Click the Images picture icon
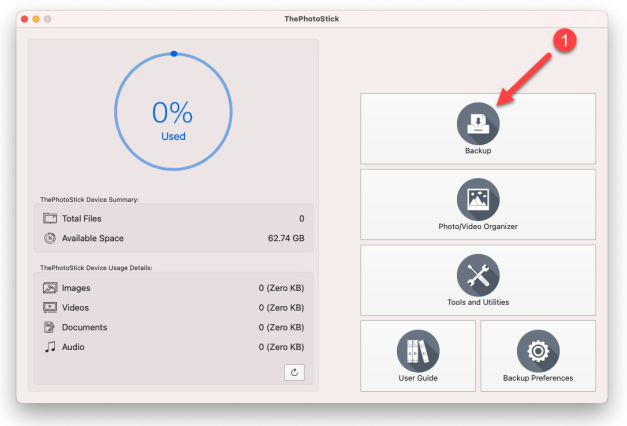The width and height of the screenshot is (627, 426). (x=50, y=288)
